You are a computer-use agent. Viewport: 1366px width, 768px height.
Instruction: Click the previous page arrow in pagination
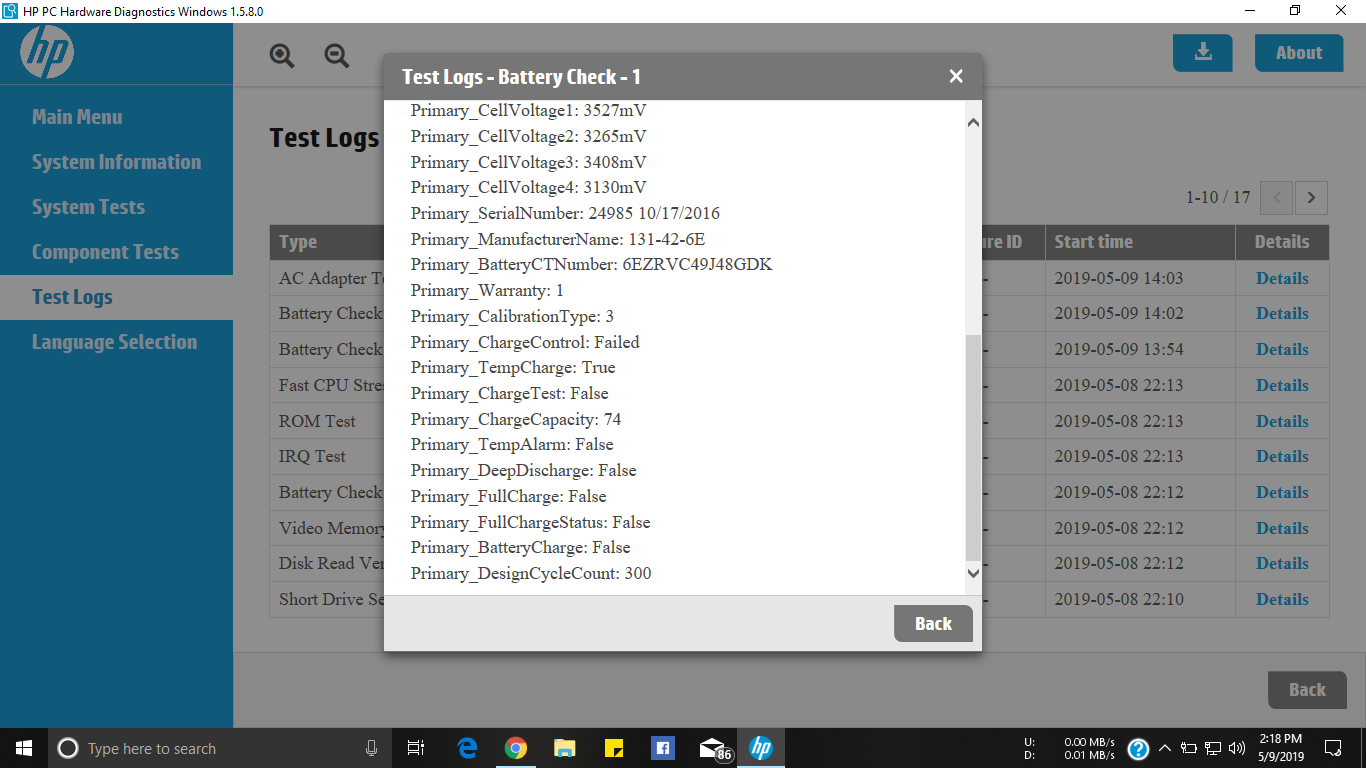pos(1276,198)
